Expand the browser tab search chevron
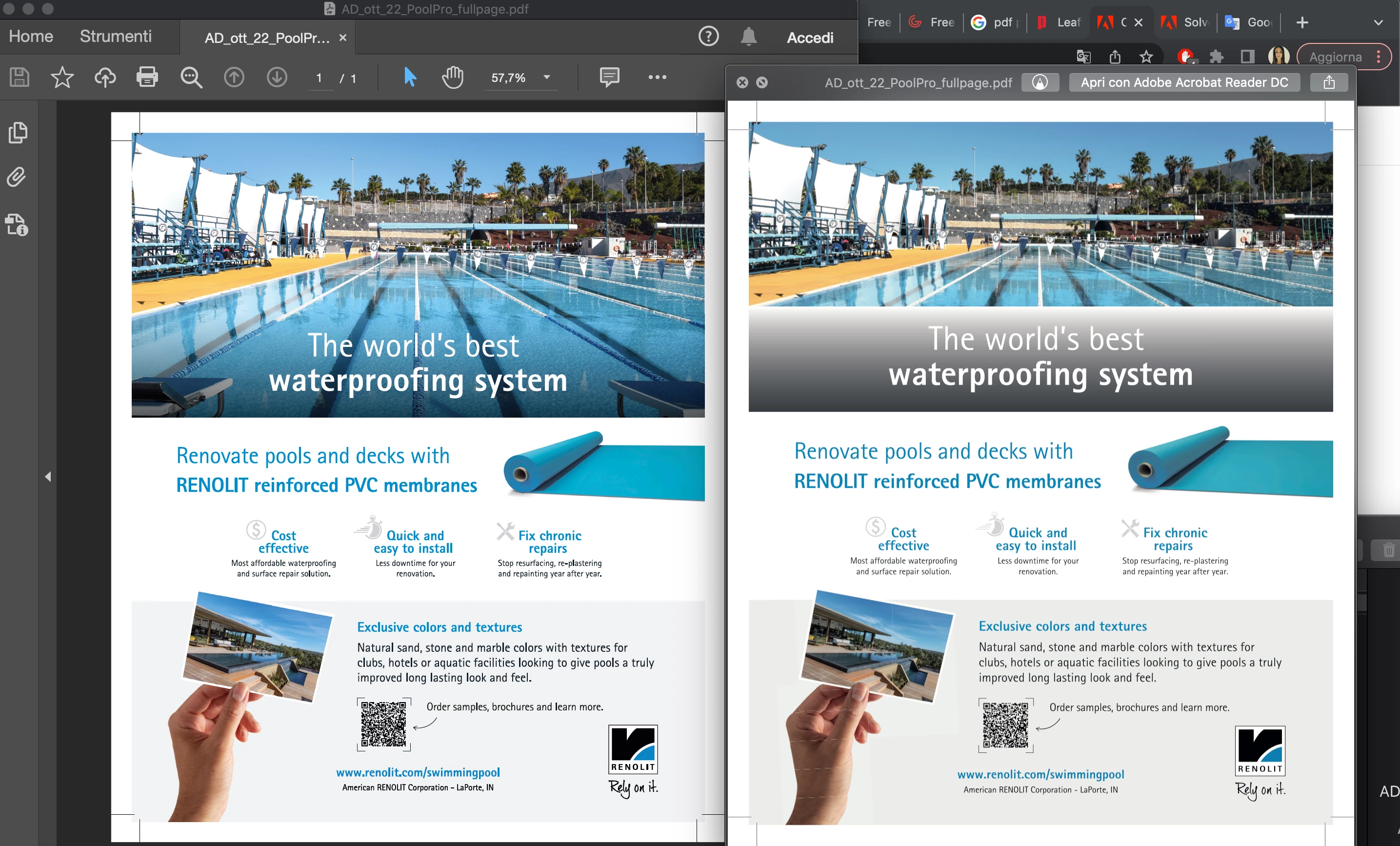1400x846 pixels. (x=1378, y=23)
